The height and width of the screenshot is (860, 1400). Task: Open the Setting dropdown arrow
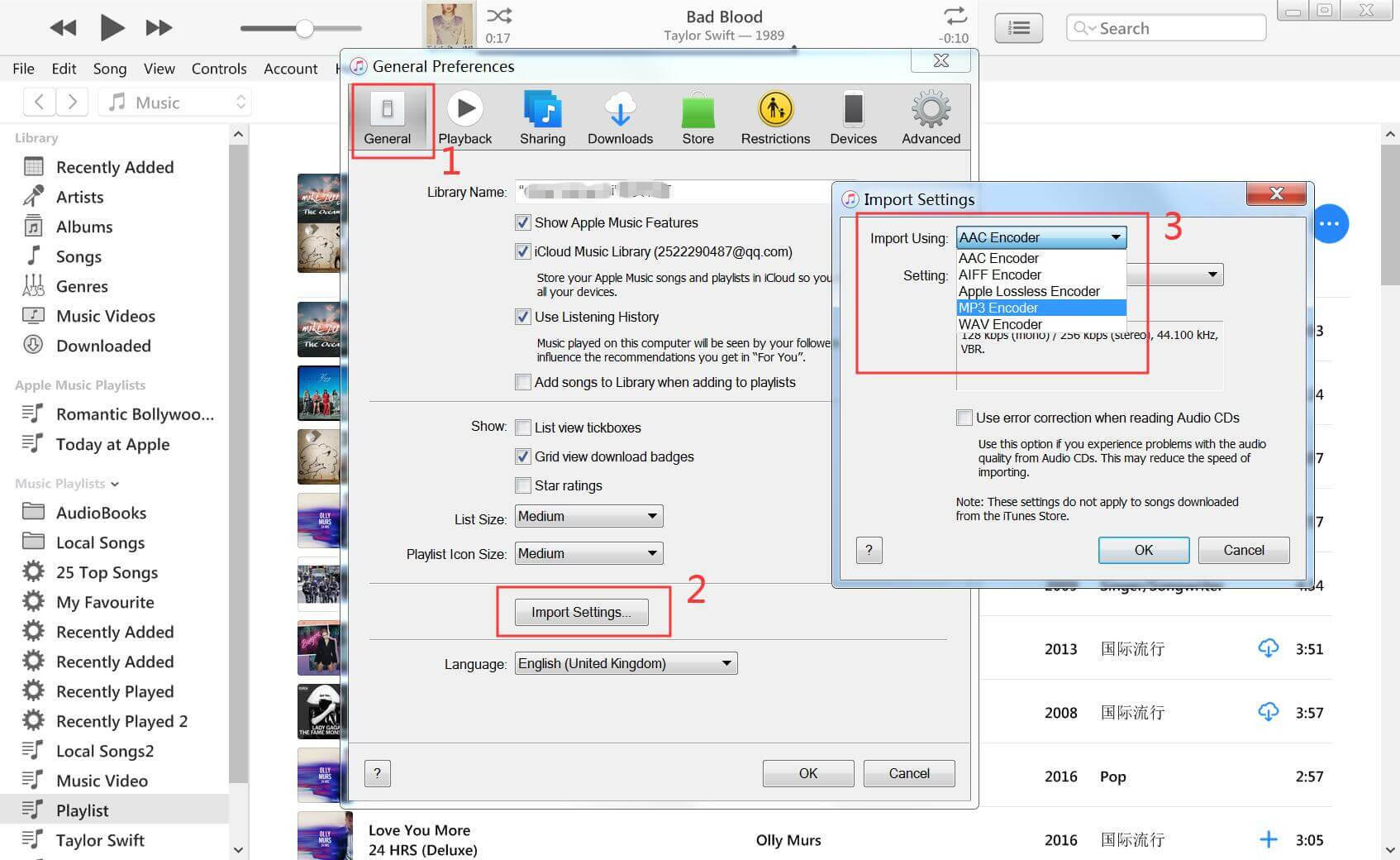[x=1212, y=275]
